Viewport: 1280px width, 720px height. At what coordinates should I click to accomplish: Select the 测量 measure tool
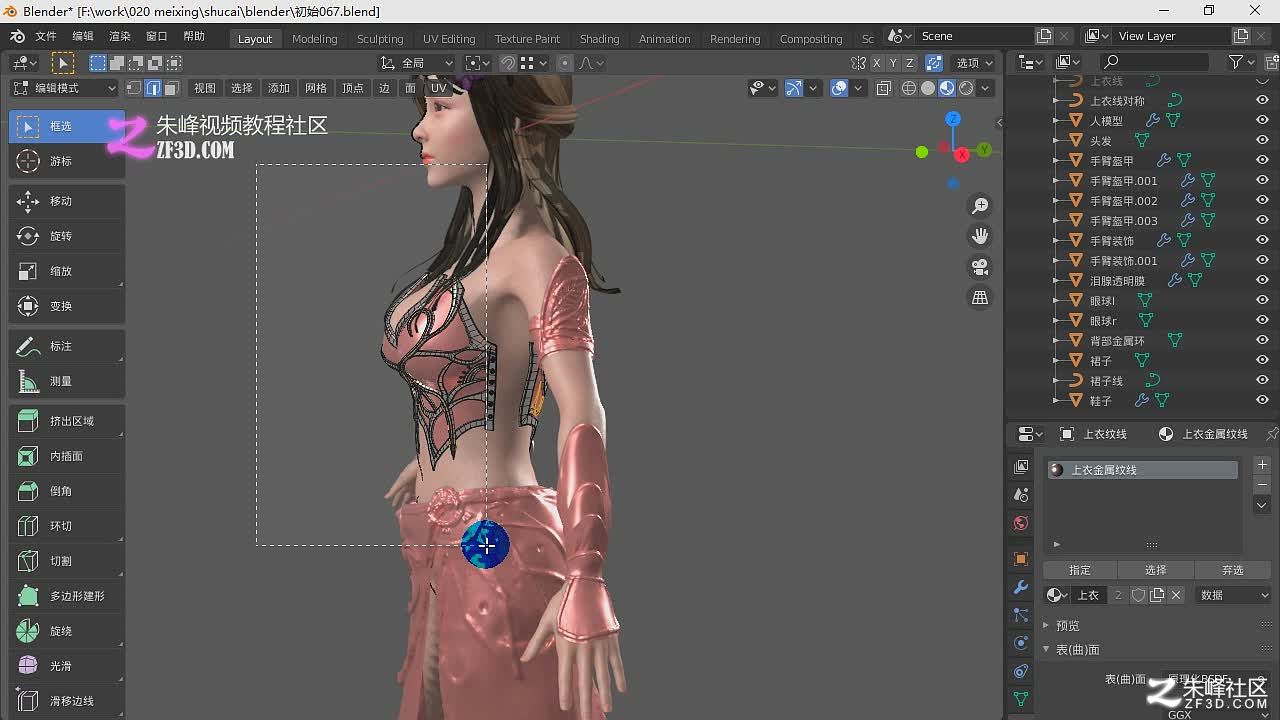point(67,381)
